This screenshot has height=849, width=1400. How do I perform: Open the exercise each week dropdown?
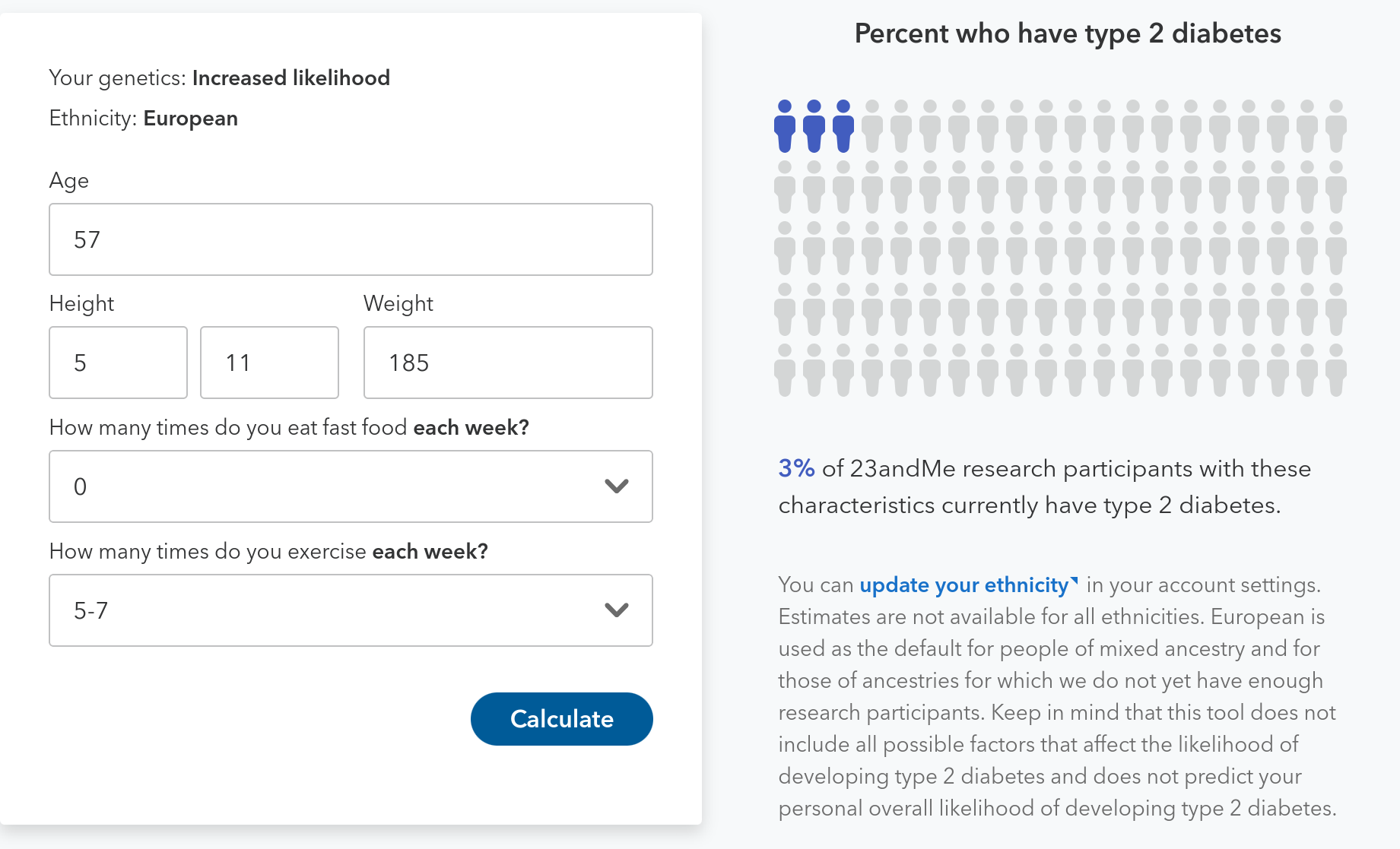pos(351,610)
